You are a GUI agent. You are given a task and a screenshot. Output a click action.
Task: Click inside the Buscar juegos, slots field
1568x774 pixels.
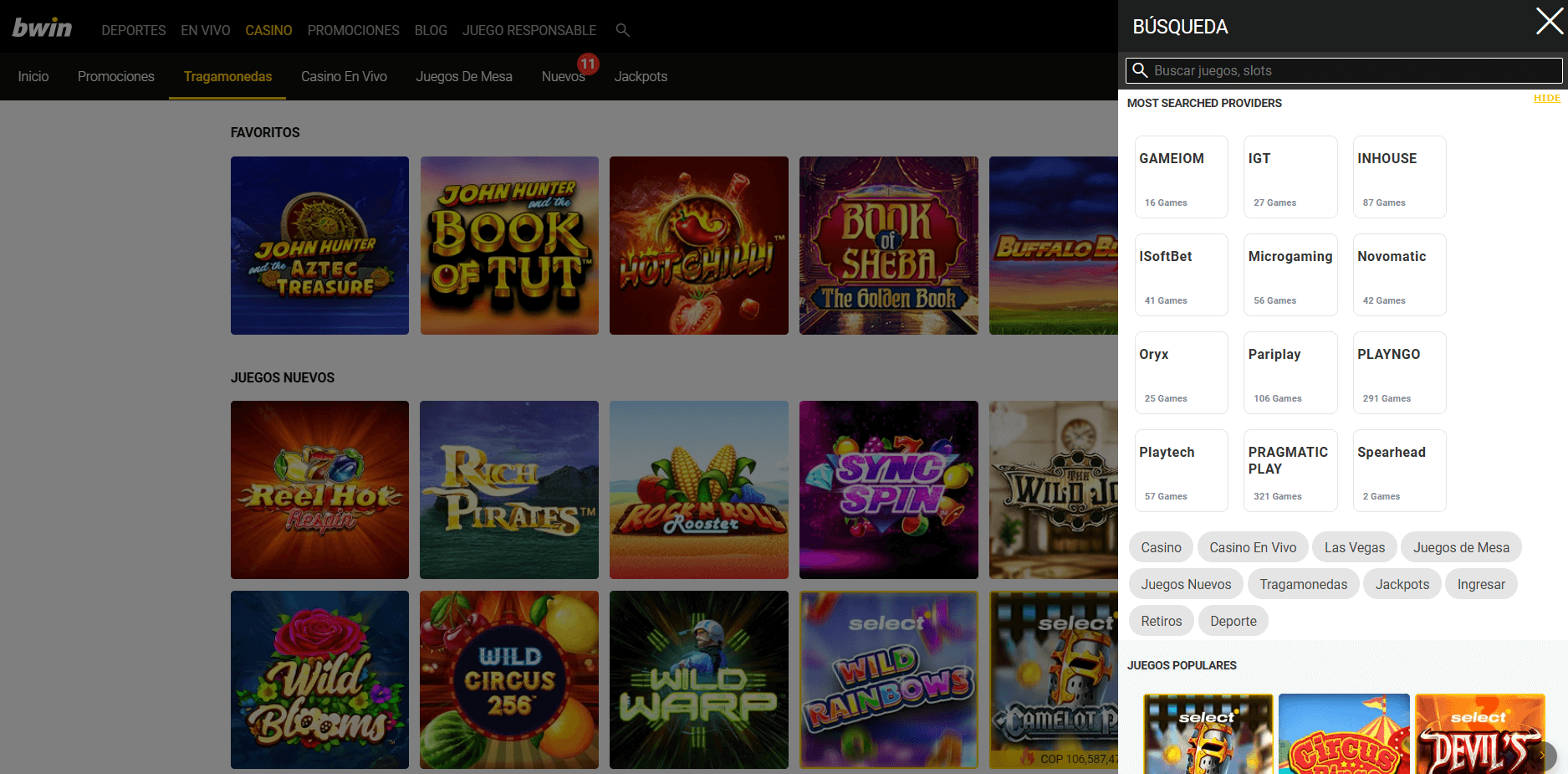[1343, 70]
